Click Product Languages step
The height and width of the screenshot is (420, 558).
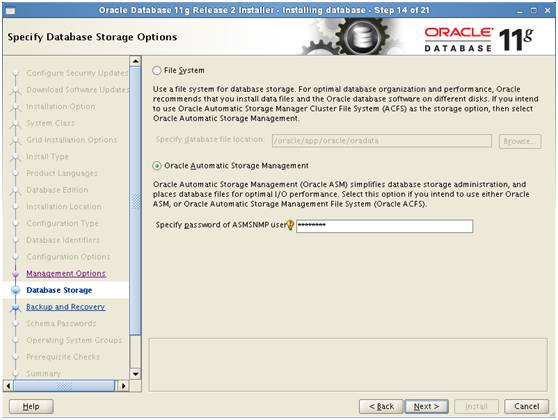(x=62, y=173)
